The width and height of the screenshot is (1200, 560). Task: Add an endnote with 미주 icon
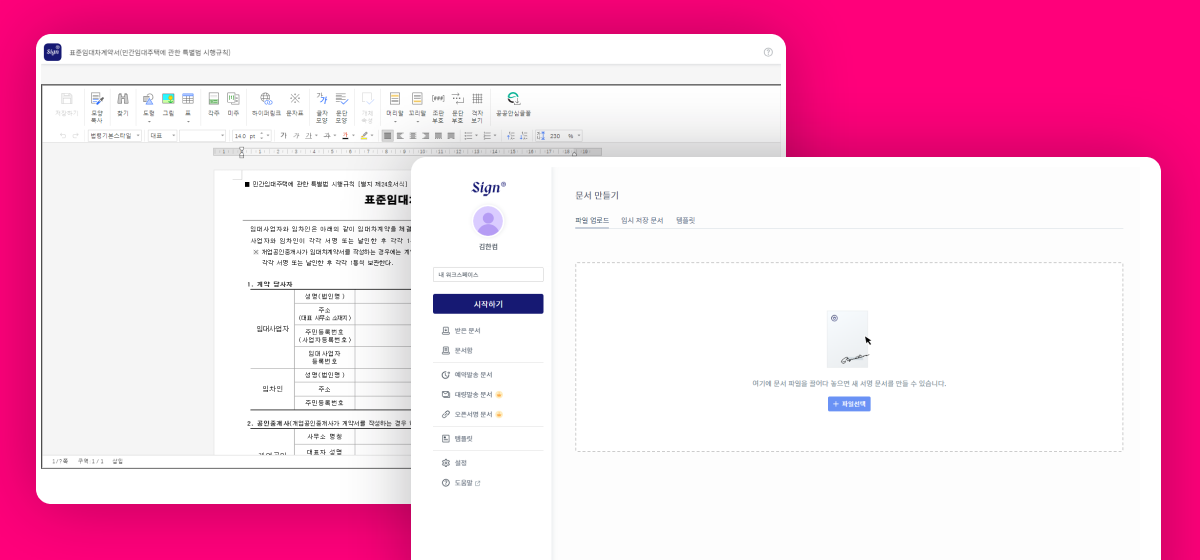(233, 104)
